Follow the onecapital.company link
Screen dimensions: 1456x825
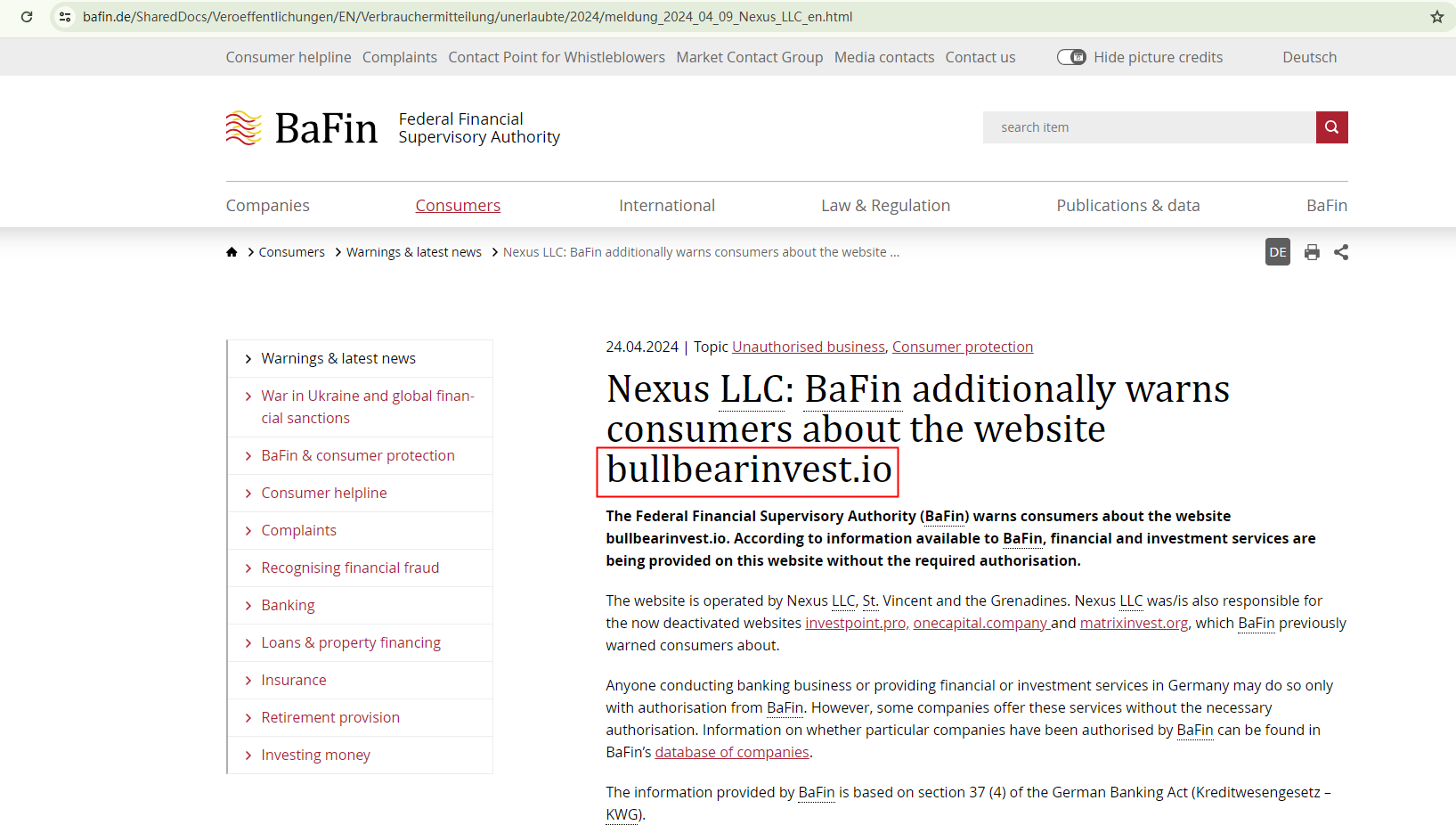980,623
